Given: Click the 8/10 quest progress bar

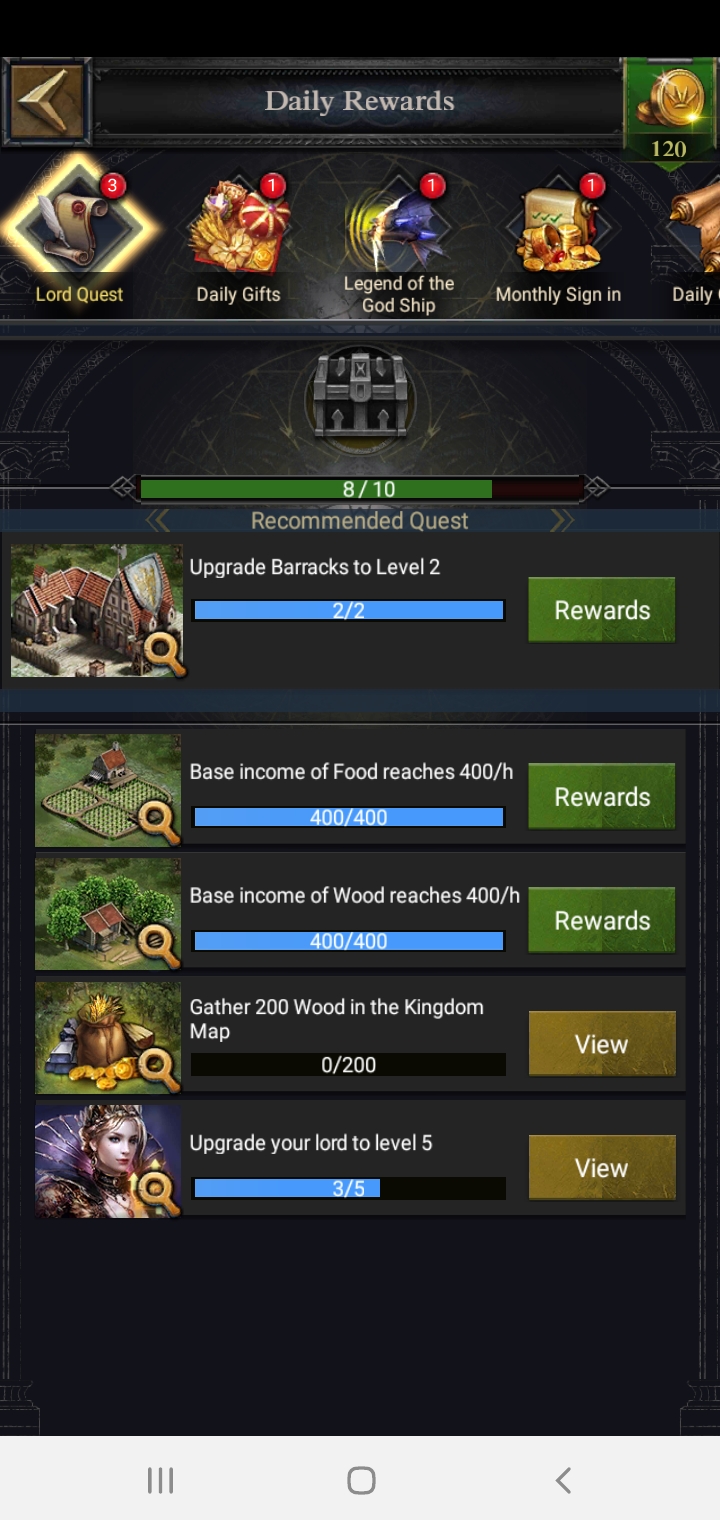Looking at the screenshot, I should (360, 489).
